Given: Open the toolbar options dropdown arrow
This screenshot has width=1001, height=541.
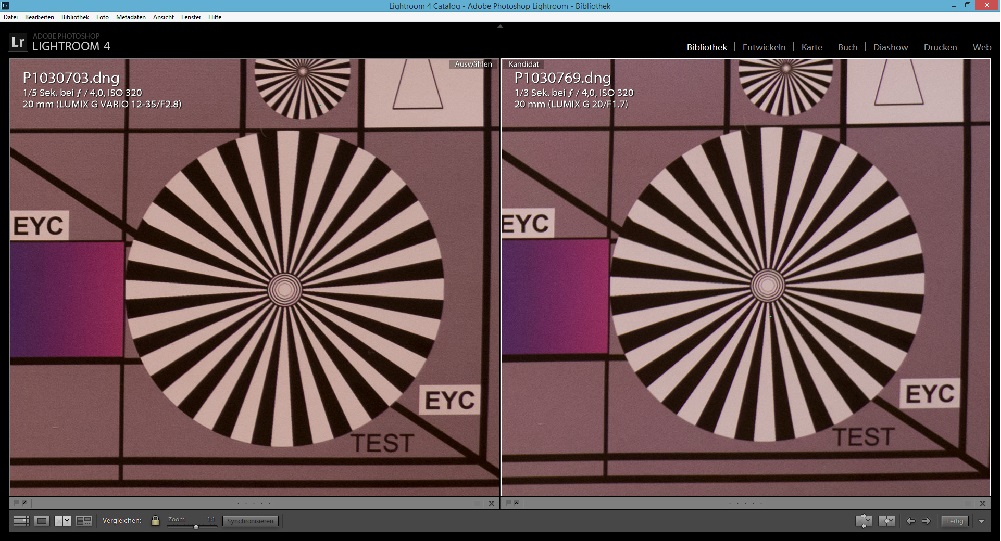Looking at the screenshot, I should pyautogui.click(x=982, y=522).
